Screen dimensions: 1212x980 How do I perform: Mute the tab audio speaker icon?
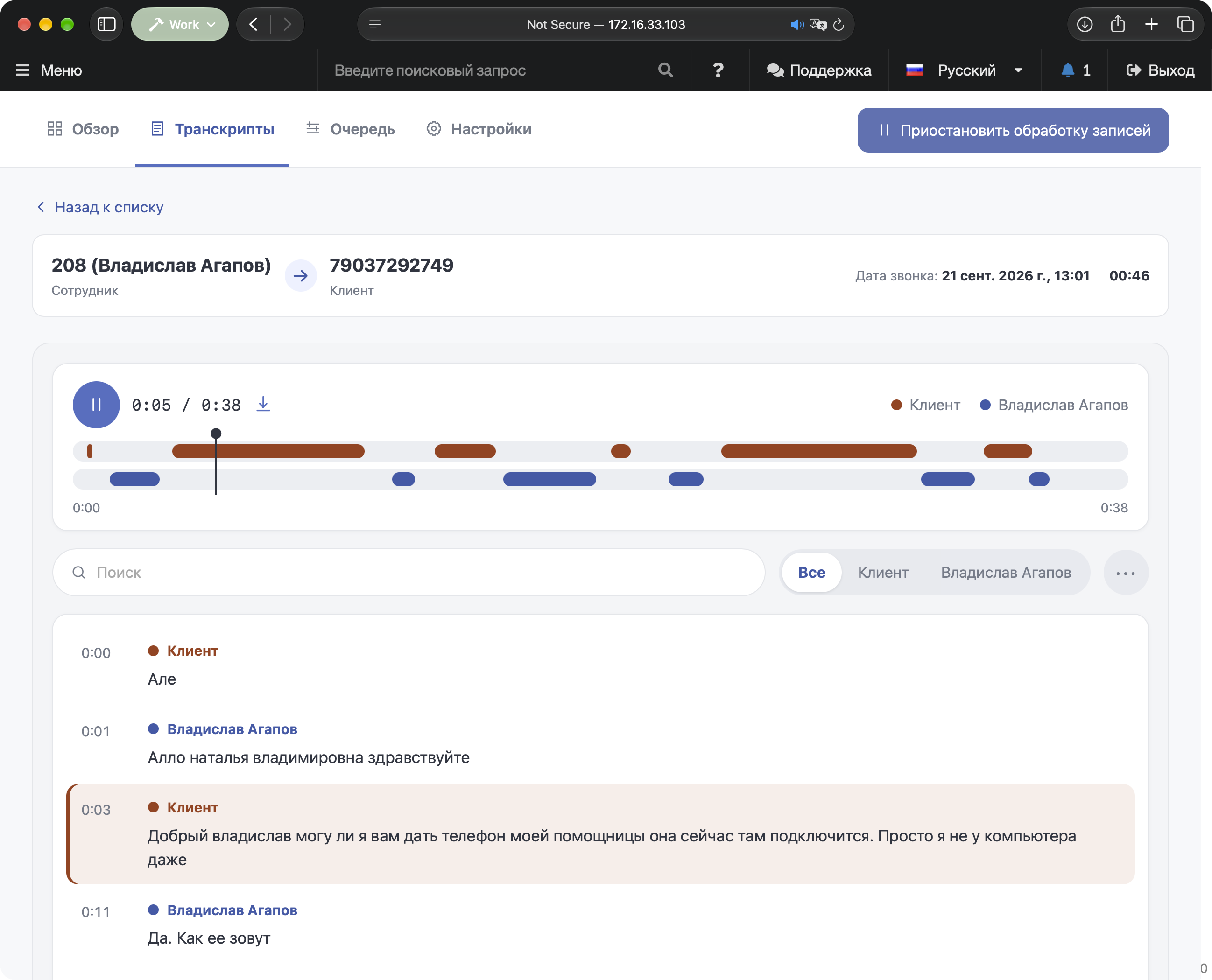click(797, 25)
